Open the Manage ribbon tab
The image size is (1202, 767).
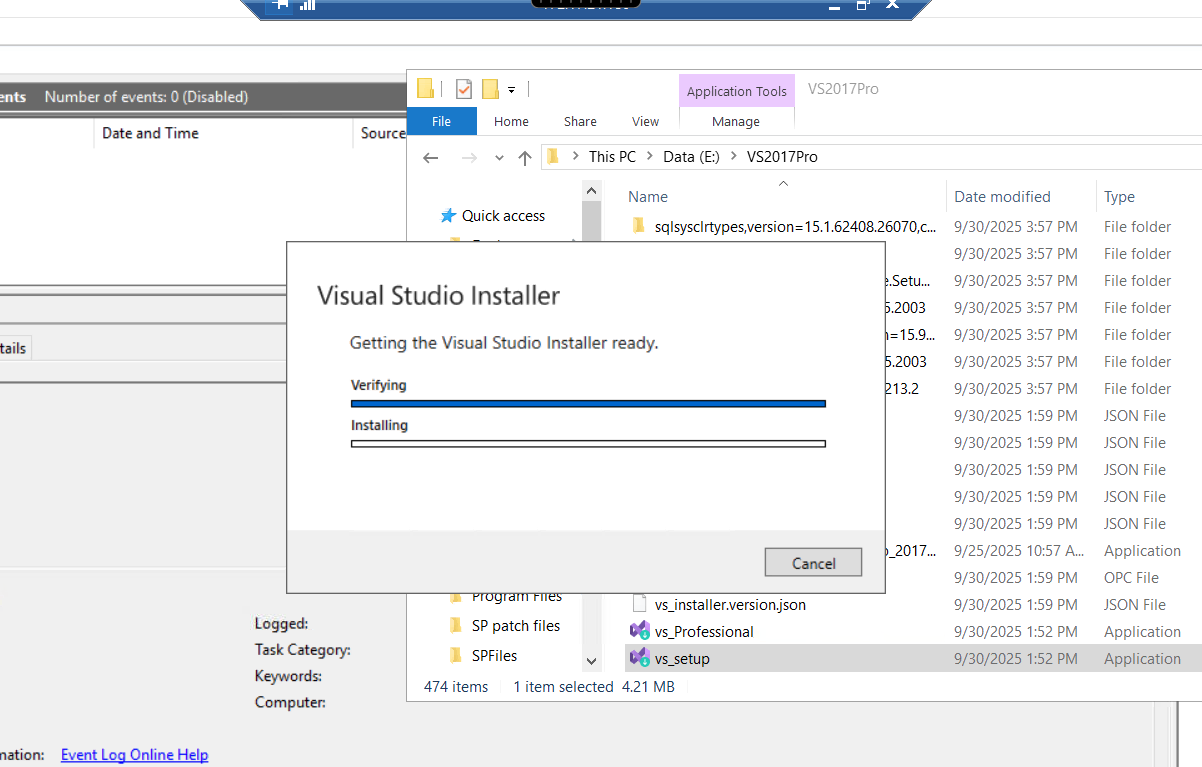click(x=736, y=121)
